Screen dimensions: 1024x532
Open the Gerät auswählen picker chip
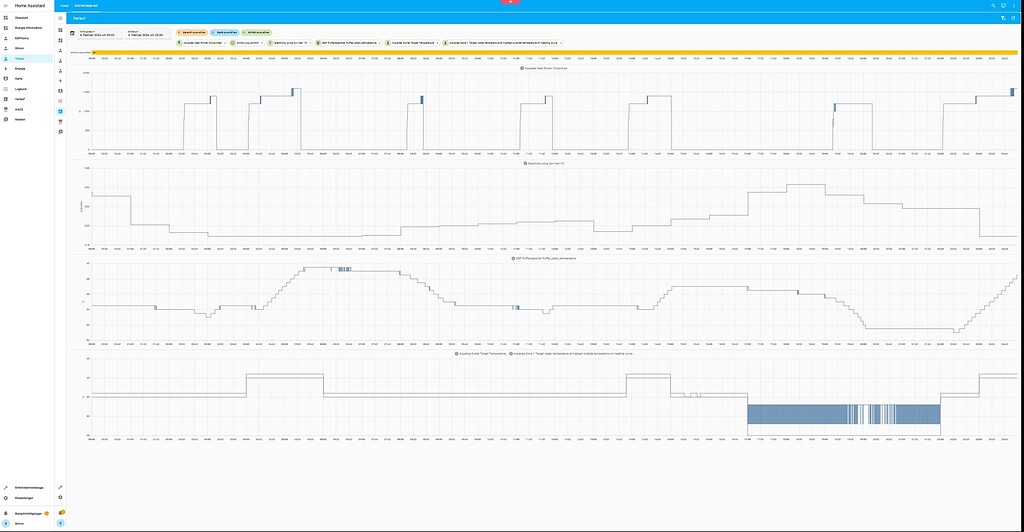click(x=225, y=32)
